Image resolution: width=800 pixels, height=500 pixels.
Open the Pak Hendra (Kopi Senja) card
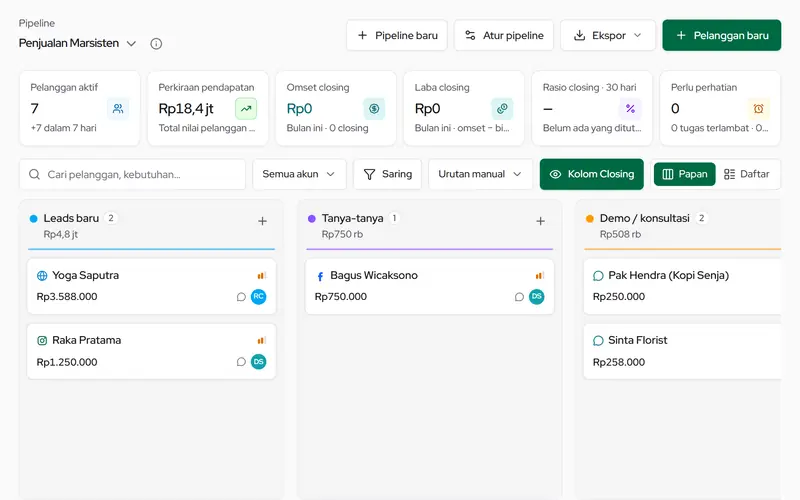click(x=682, y=286)
